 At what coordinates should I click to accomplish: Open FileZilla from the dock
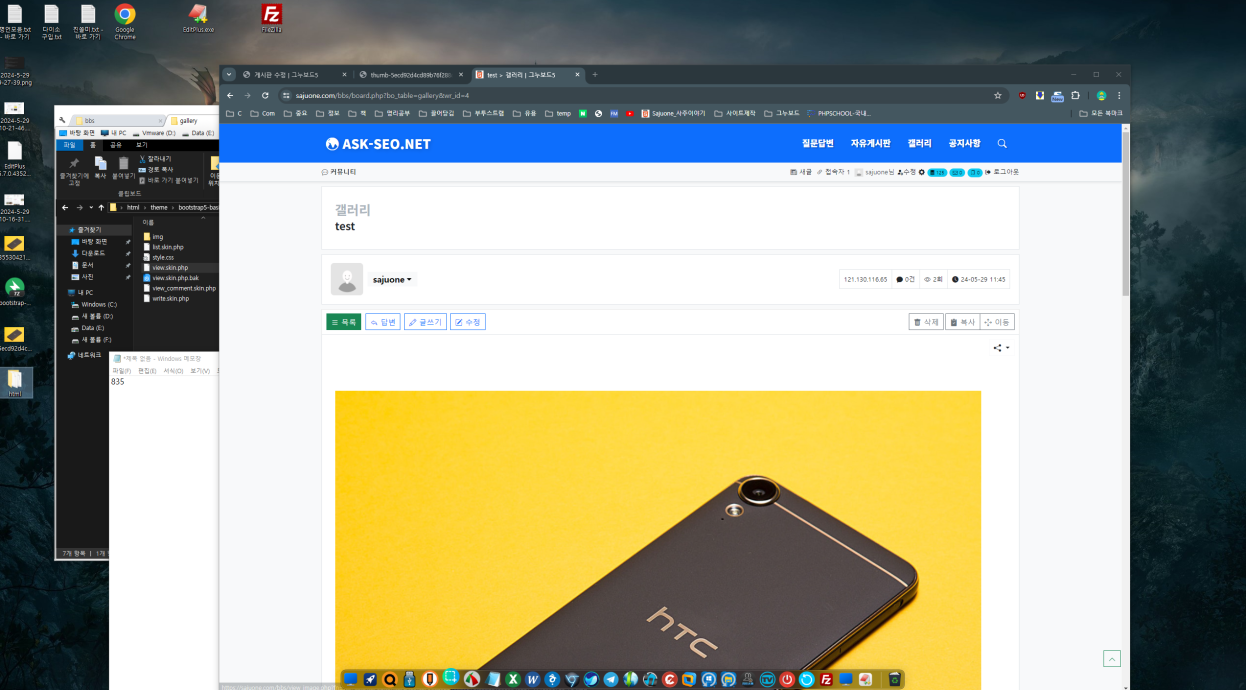click(x=826, y=679)
